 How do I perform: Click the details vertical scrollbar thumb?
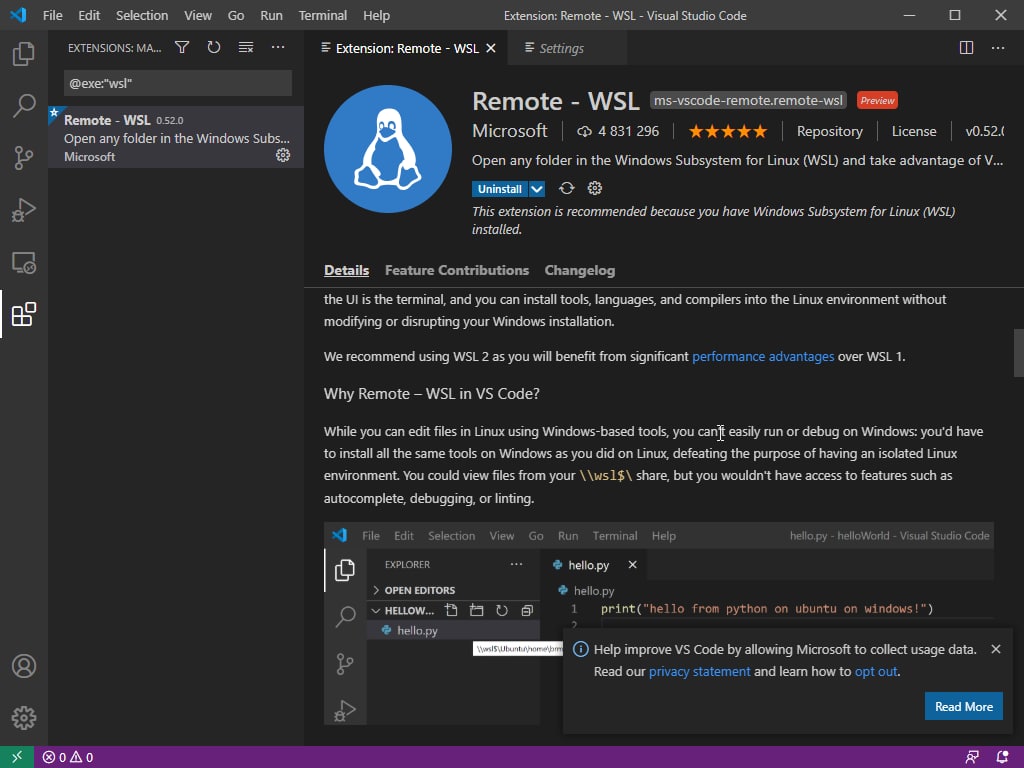pyautogui.click(x=1018, y=353)
